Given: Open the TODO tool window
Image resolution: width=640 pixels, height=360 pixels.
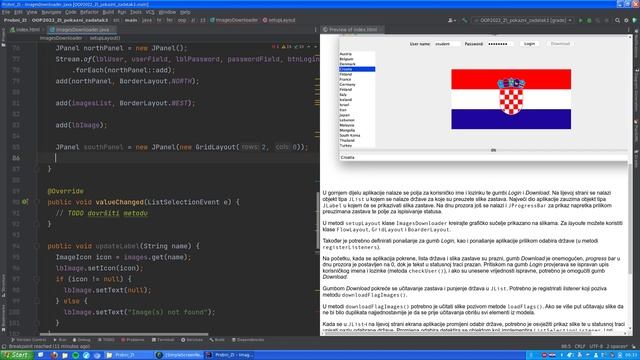Looking at the screenshot, I should [106, 340].
